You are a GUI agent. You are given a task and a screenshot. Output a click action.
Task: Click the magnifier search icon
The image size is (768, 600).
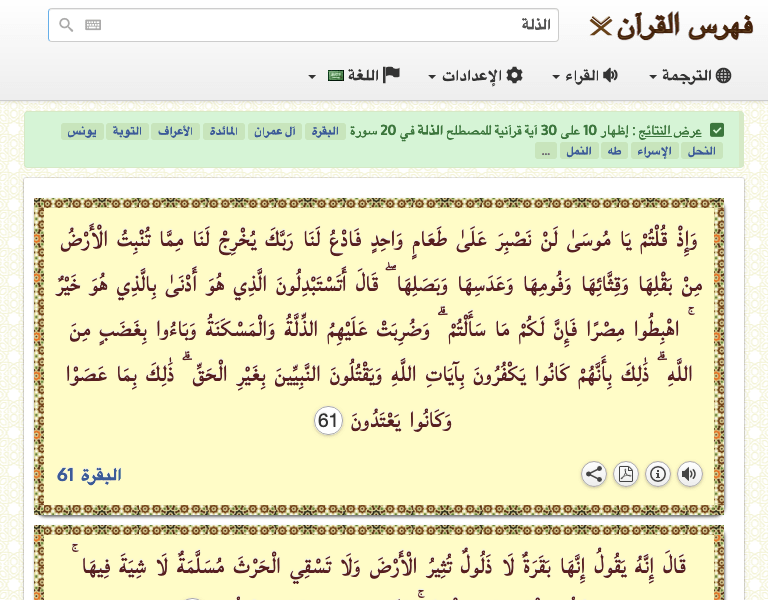66,25
